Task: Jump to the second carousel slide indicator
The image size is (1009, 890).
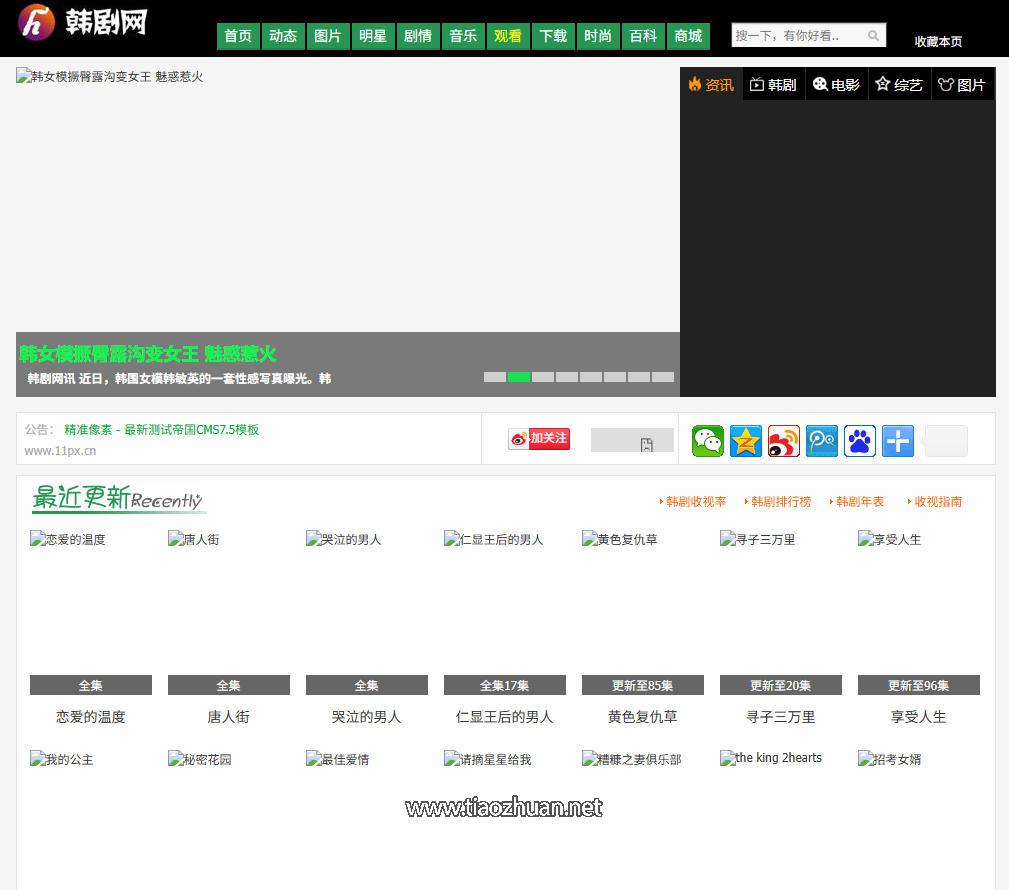Action: [519, 377]
